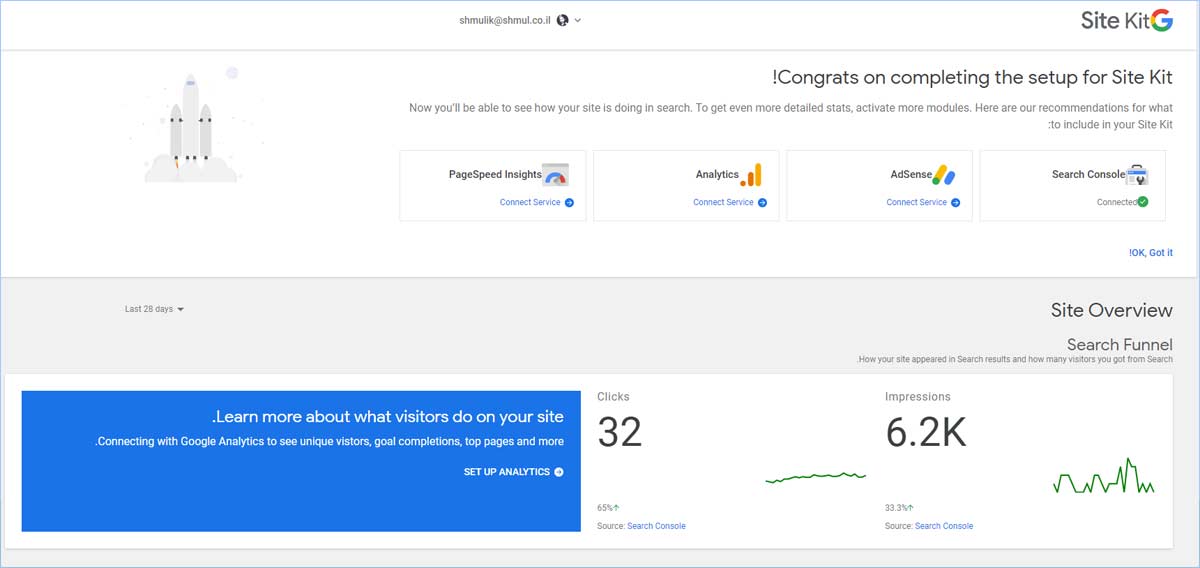Click Learn more about what visitors do heading
1200x568 pixels.
coord(388,417)
